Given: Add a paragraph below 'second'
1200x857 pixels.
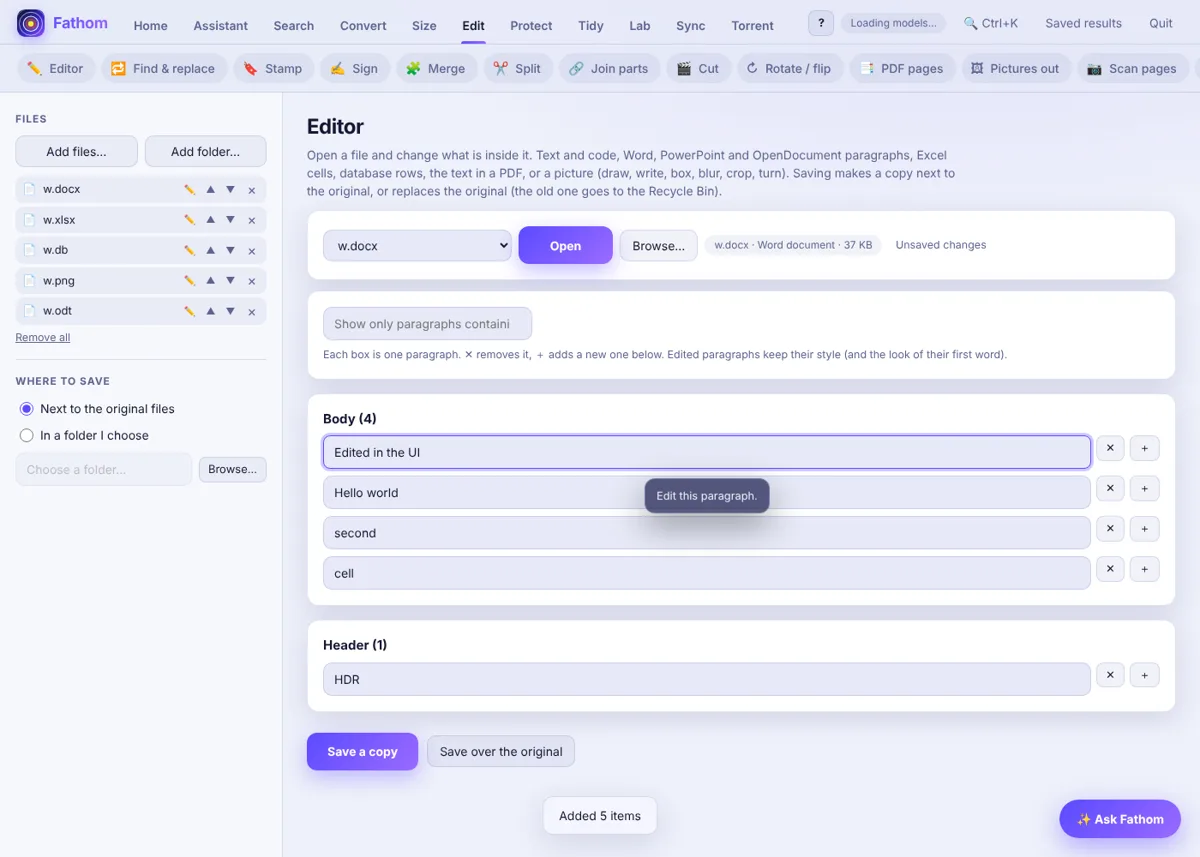Looking at the screenshot, I should 1145,529.
